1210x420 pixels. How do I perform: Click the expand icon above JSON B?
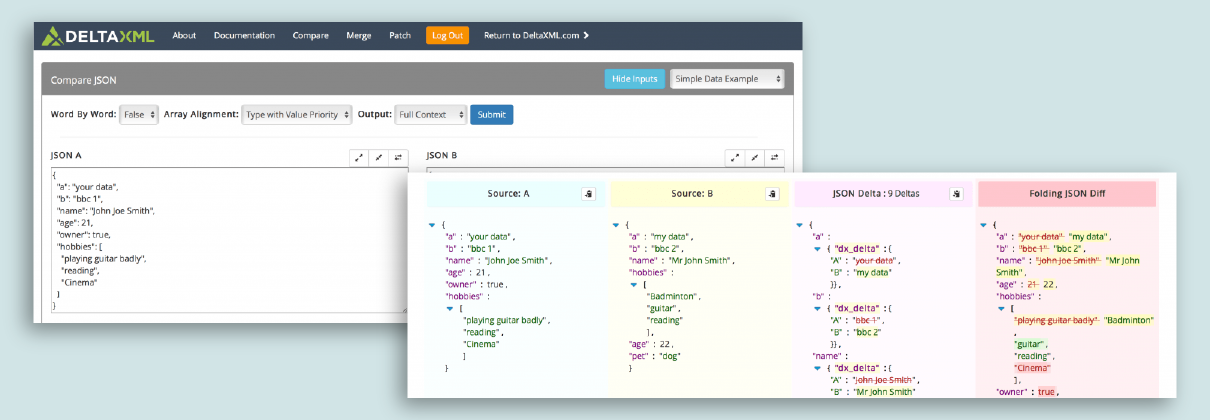click(735, 157)
